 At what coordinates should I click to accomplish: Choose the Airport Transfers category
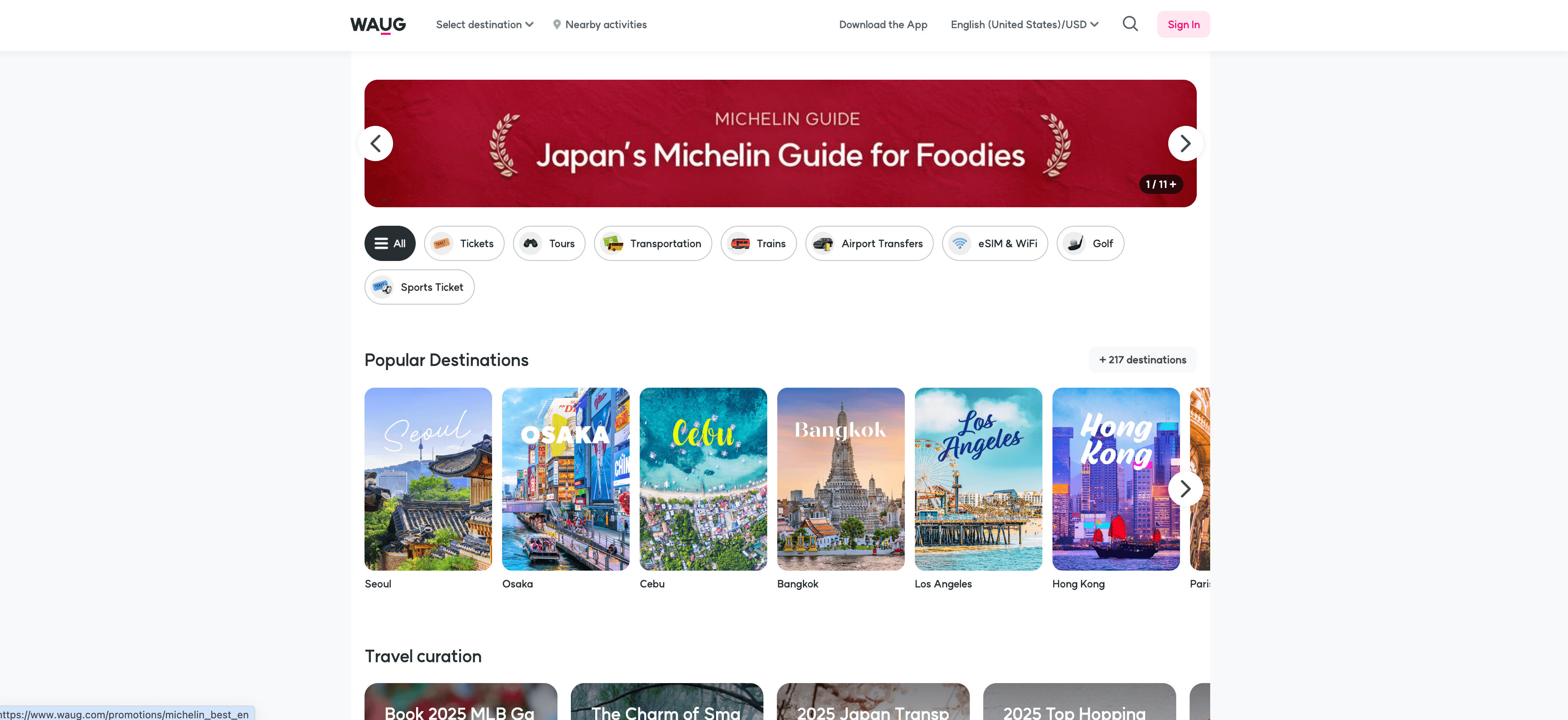869,243
